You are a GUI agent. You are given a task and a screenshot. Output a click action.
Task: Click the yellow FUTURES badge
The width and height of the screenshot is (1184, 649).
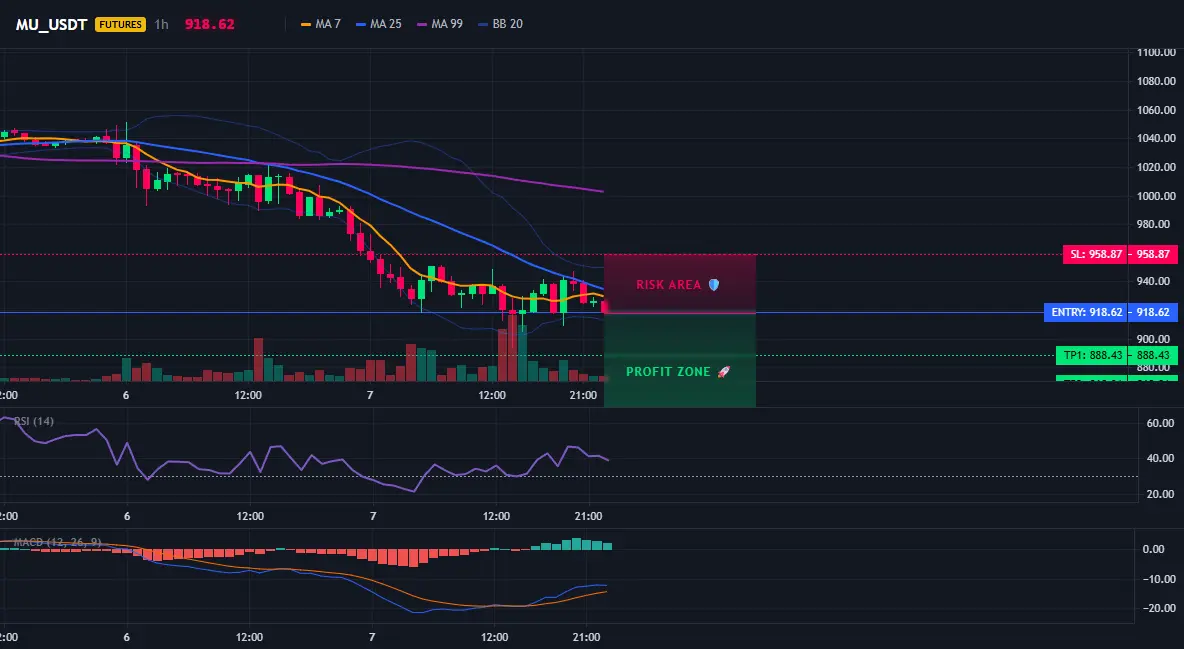pyautogui.click(x=120, y=24)
